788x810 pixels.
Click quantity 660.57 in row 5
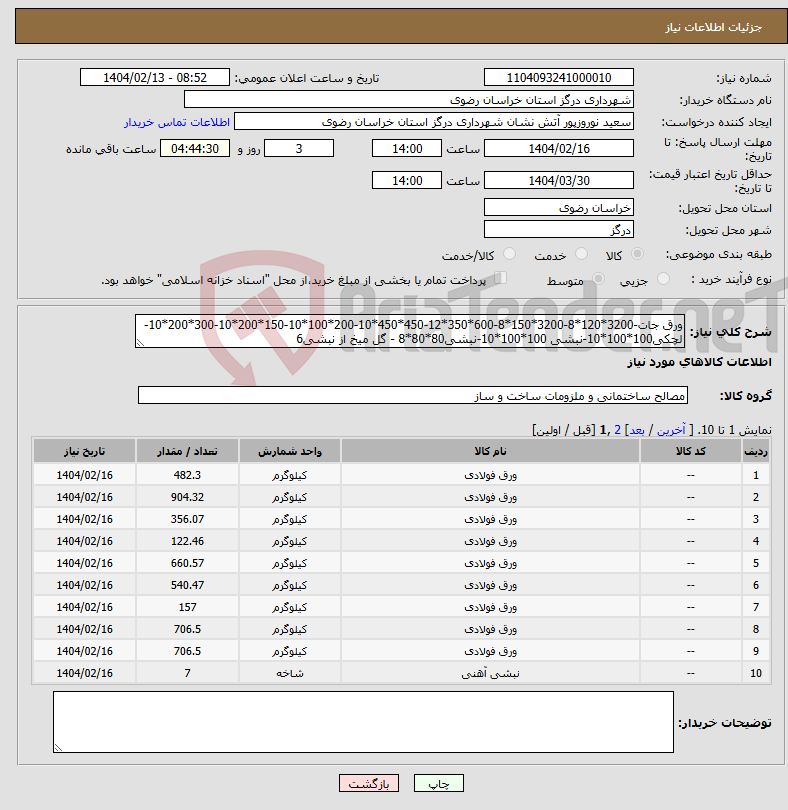tap(187, 563)
